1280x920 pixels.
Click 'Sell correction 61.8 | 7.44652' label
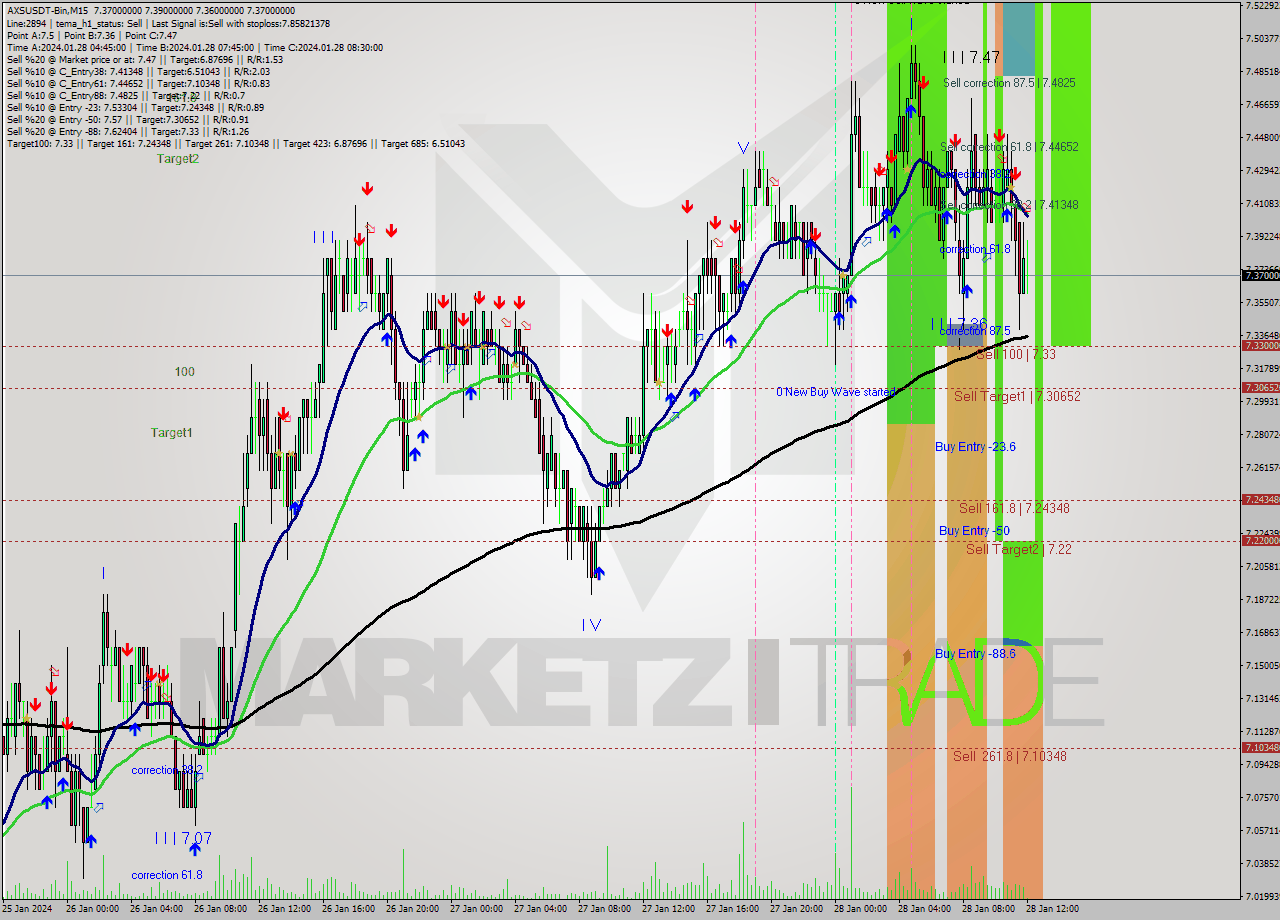click(x=1009, y=146)
